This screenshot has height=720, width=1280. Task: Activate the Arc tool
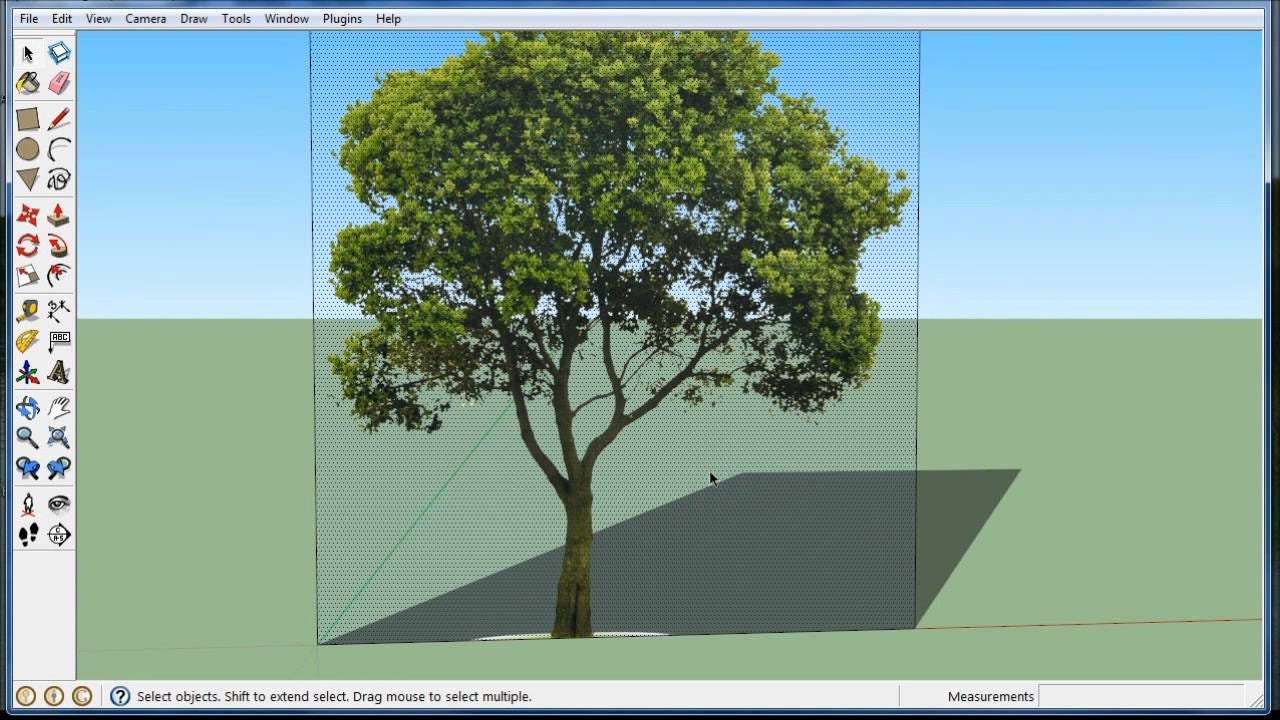(59, 149)
